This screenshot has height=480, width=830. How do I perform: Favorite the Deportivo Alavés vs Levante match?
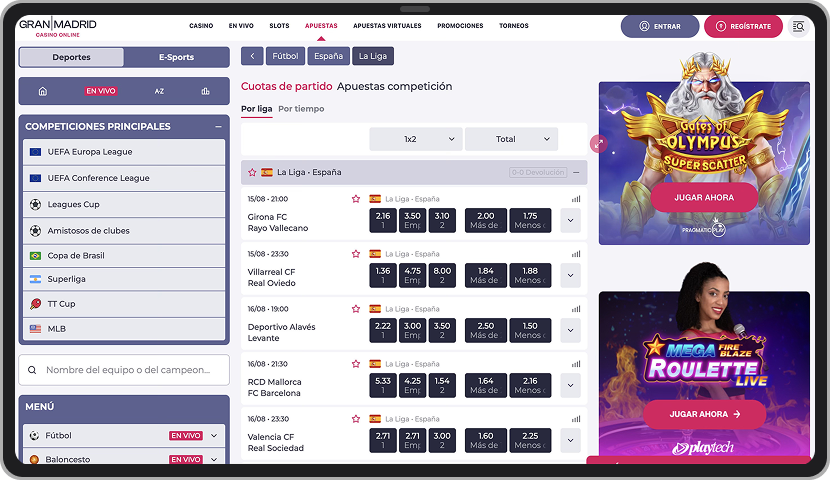pyautogui.click(x=356, y=309)
